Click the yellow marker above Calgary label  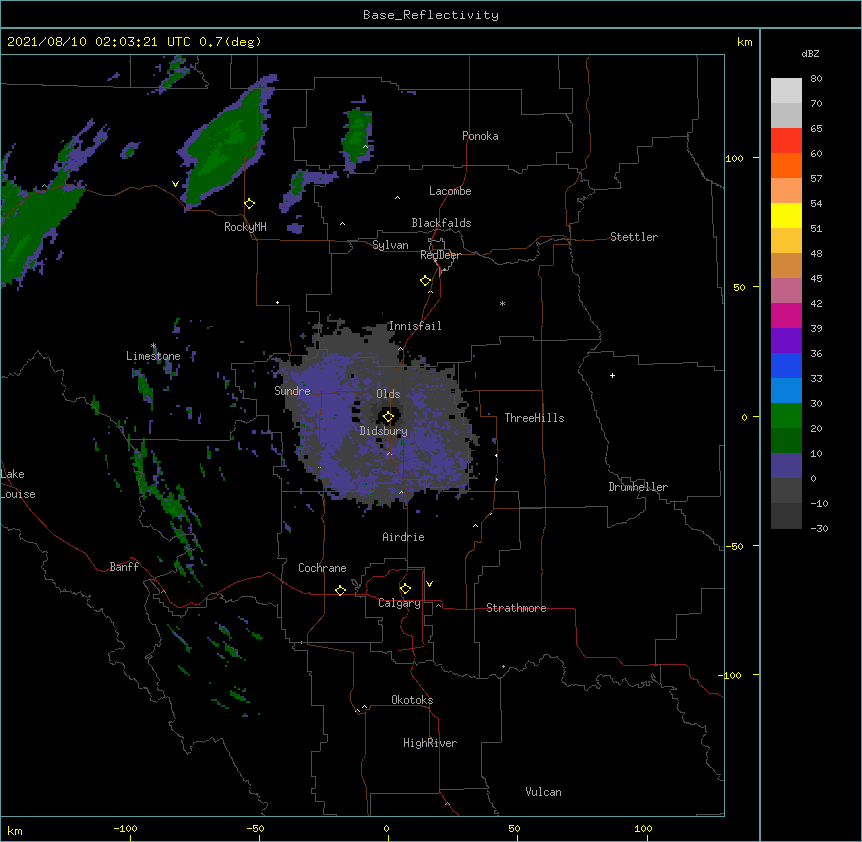[405, 589]
